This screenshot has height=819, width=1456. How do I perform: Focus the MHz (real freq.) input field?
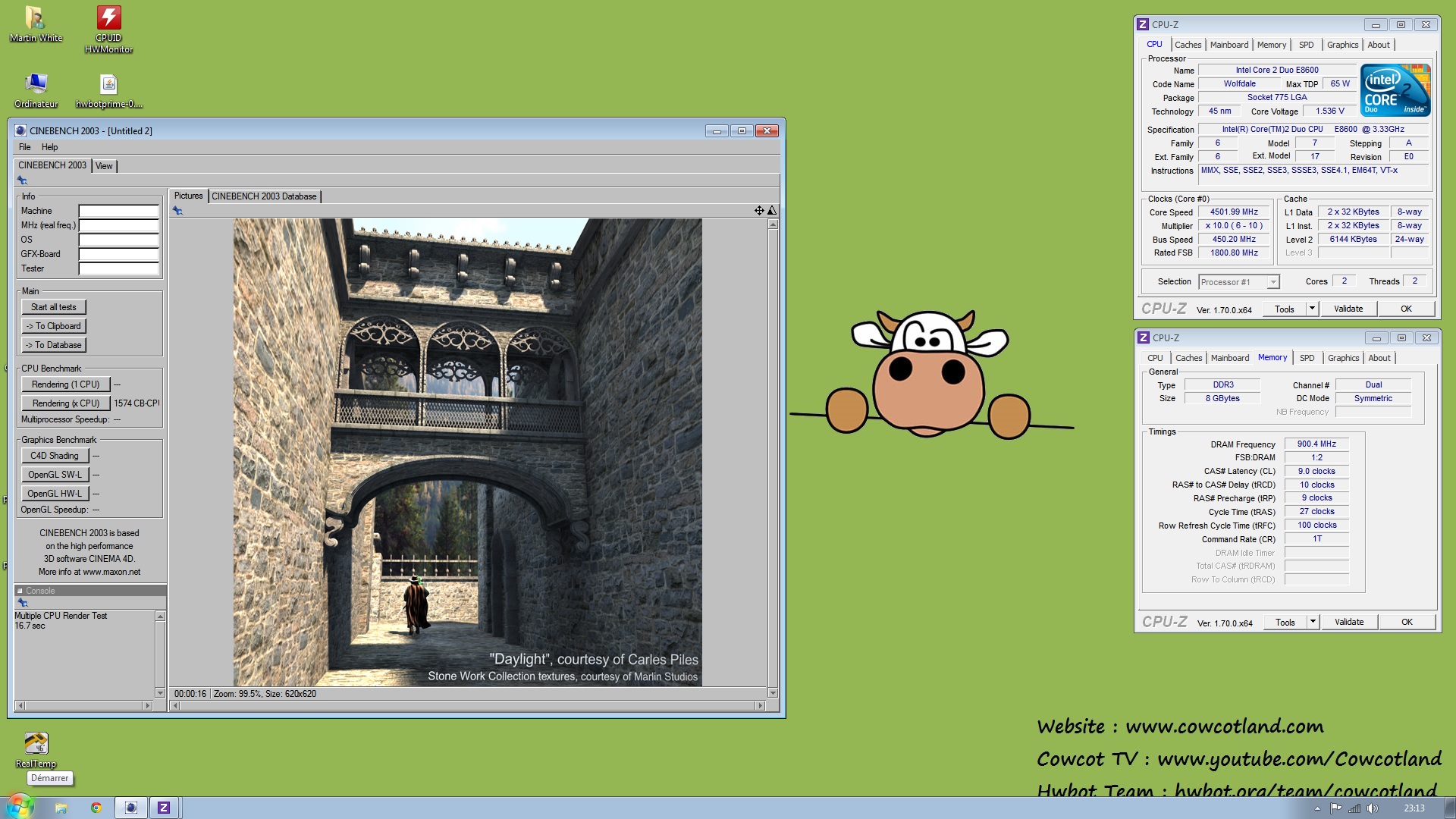point(119,225)
